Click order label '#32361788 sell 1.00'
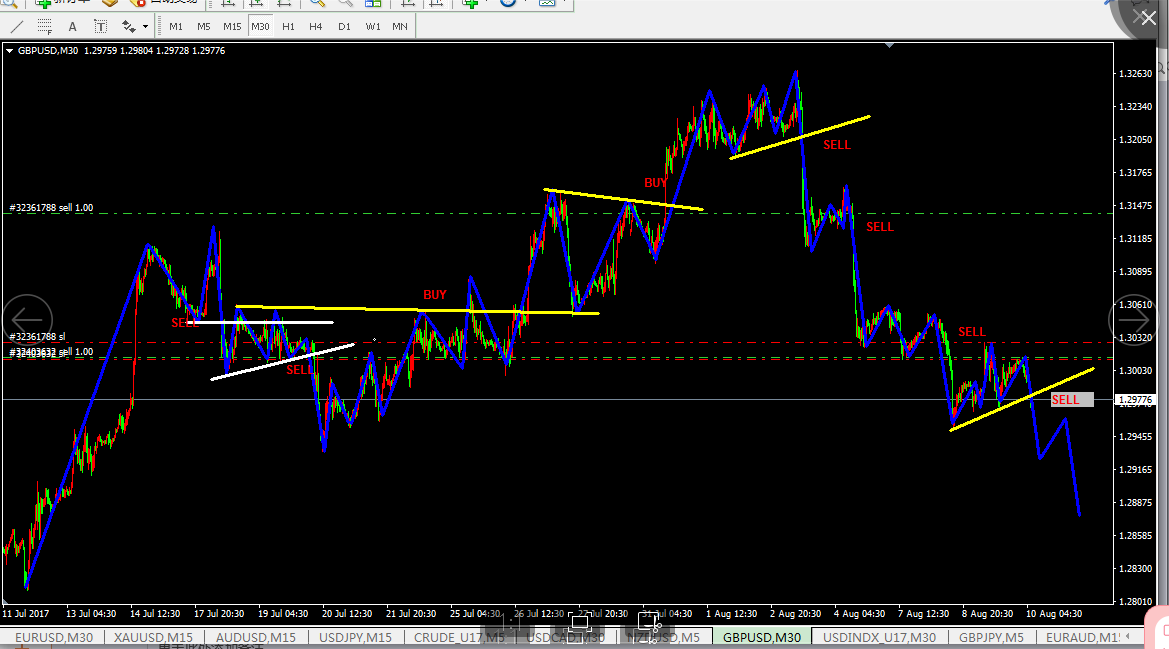 point(51,208)
